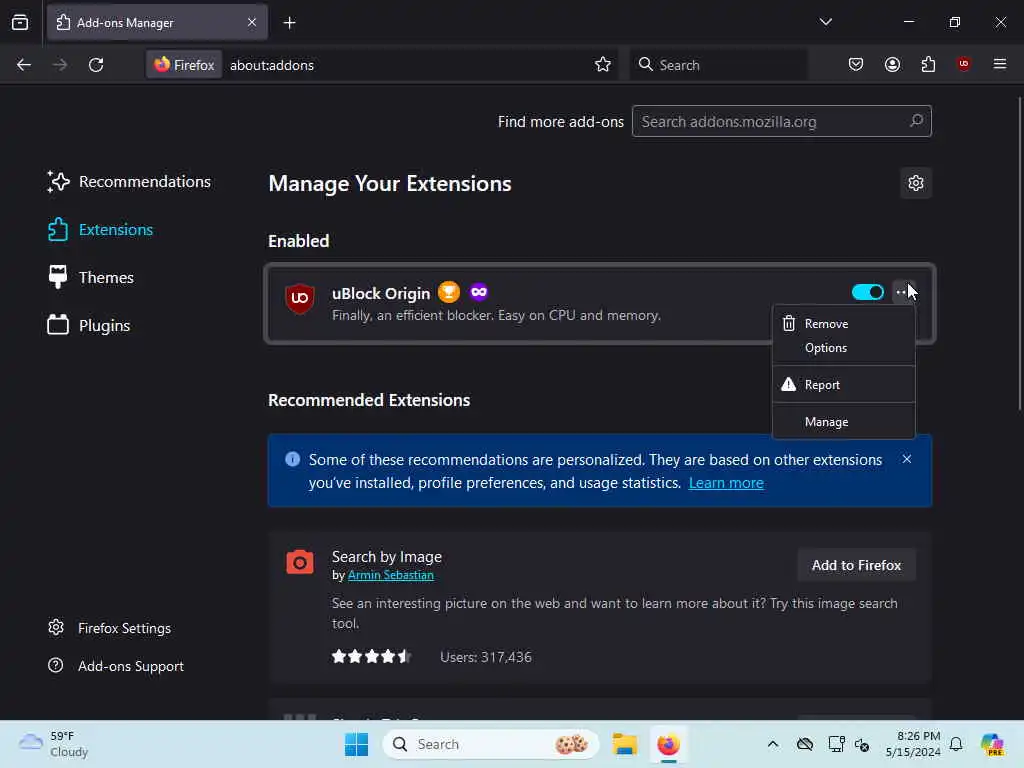Image resolution: width=1024 pixels, height=768 pixels.
Task: Open the clock showing 8:26 PM
Action: (912, 744)
